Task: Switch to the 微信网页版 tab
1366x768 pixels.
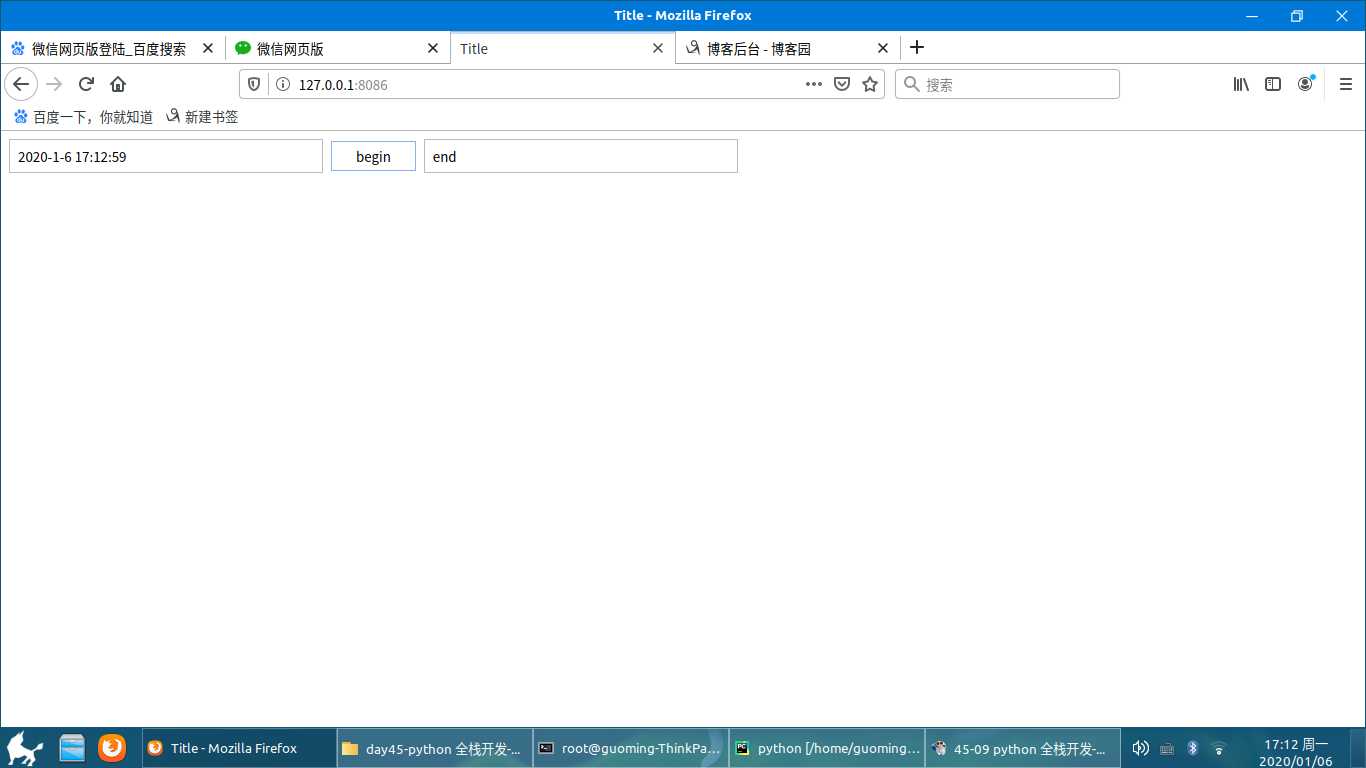Action: 338,48
